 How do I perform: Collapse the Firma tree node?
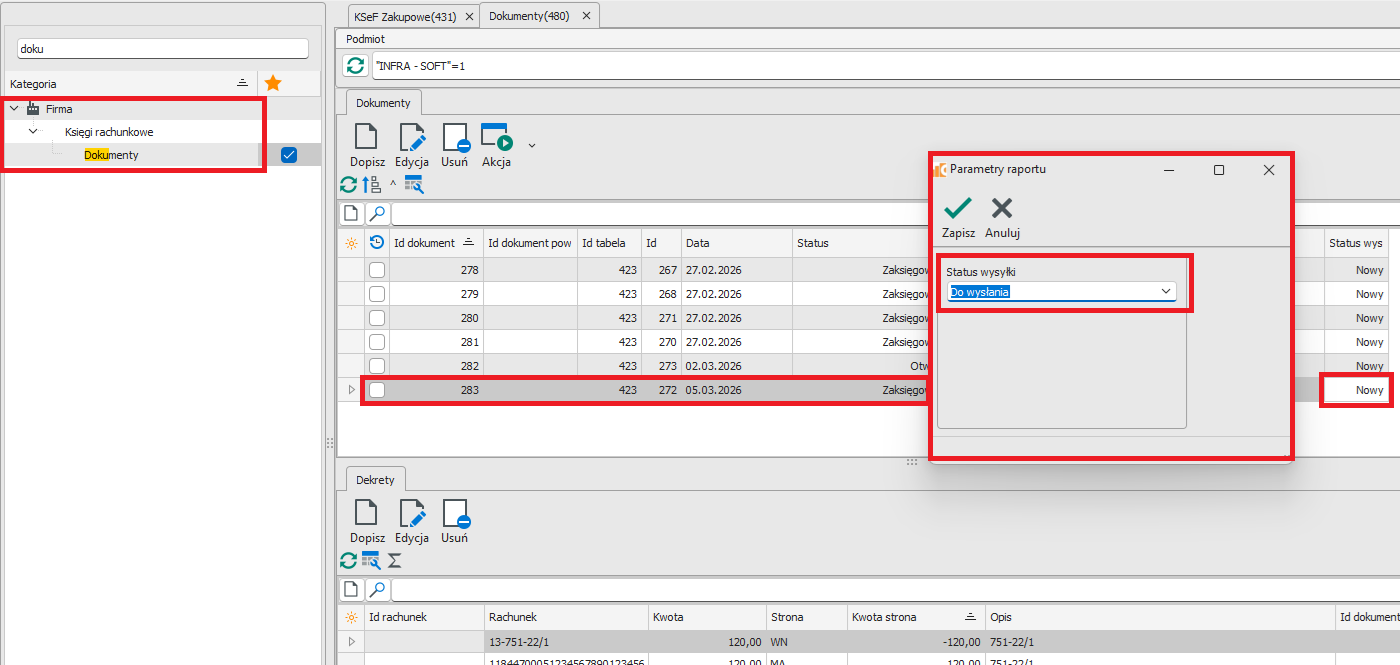(x=14, y=109)
